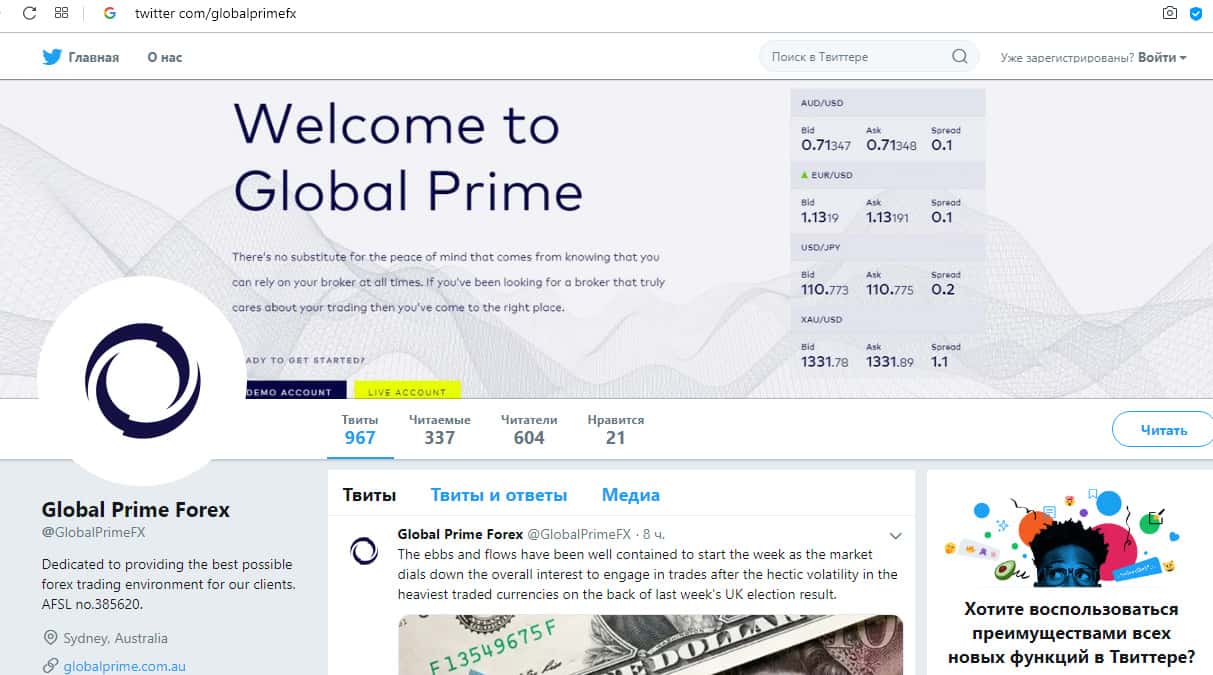Viewport: 1213px width, 675px height.
Task: Open the Войти login dropdown
Action: coord(1162,57)
